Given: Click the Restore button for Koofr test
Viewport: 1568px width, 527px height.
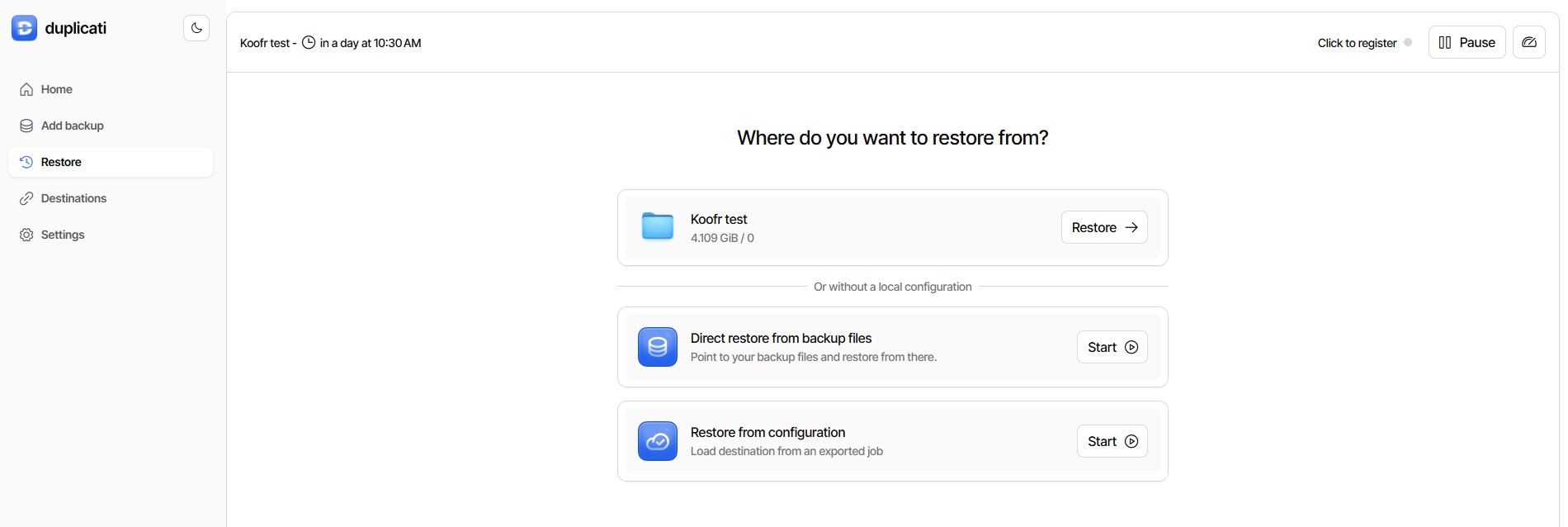Looking at the screenshot, I should 1104,227.
